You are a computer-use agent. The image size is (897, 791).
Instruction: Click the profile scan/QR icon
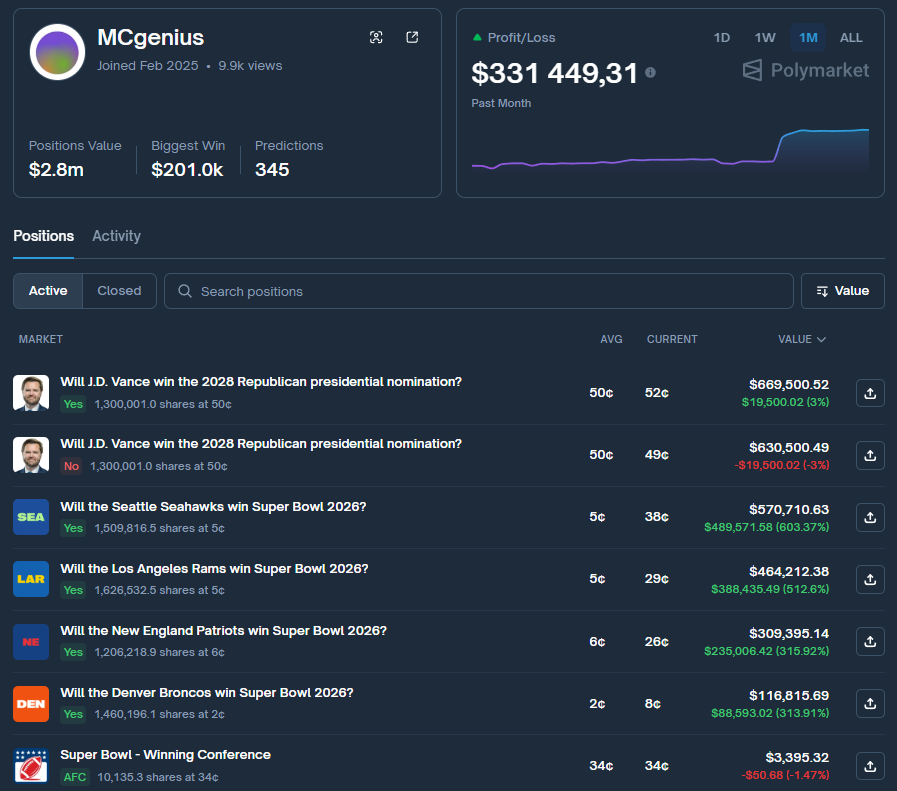pos(376,37)
